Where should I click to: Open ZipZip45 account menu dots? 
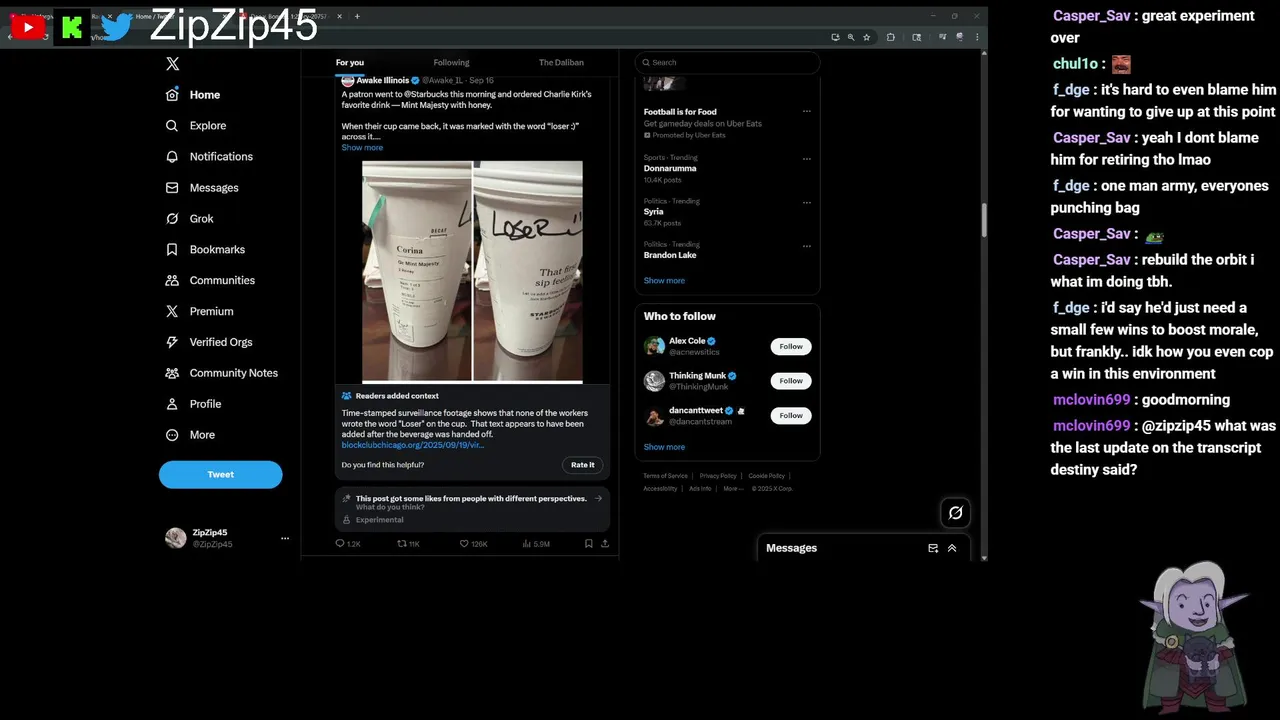(285, 538)
